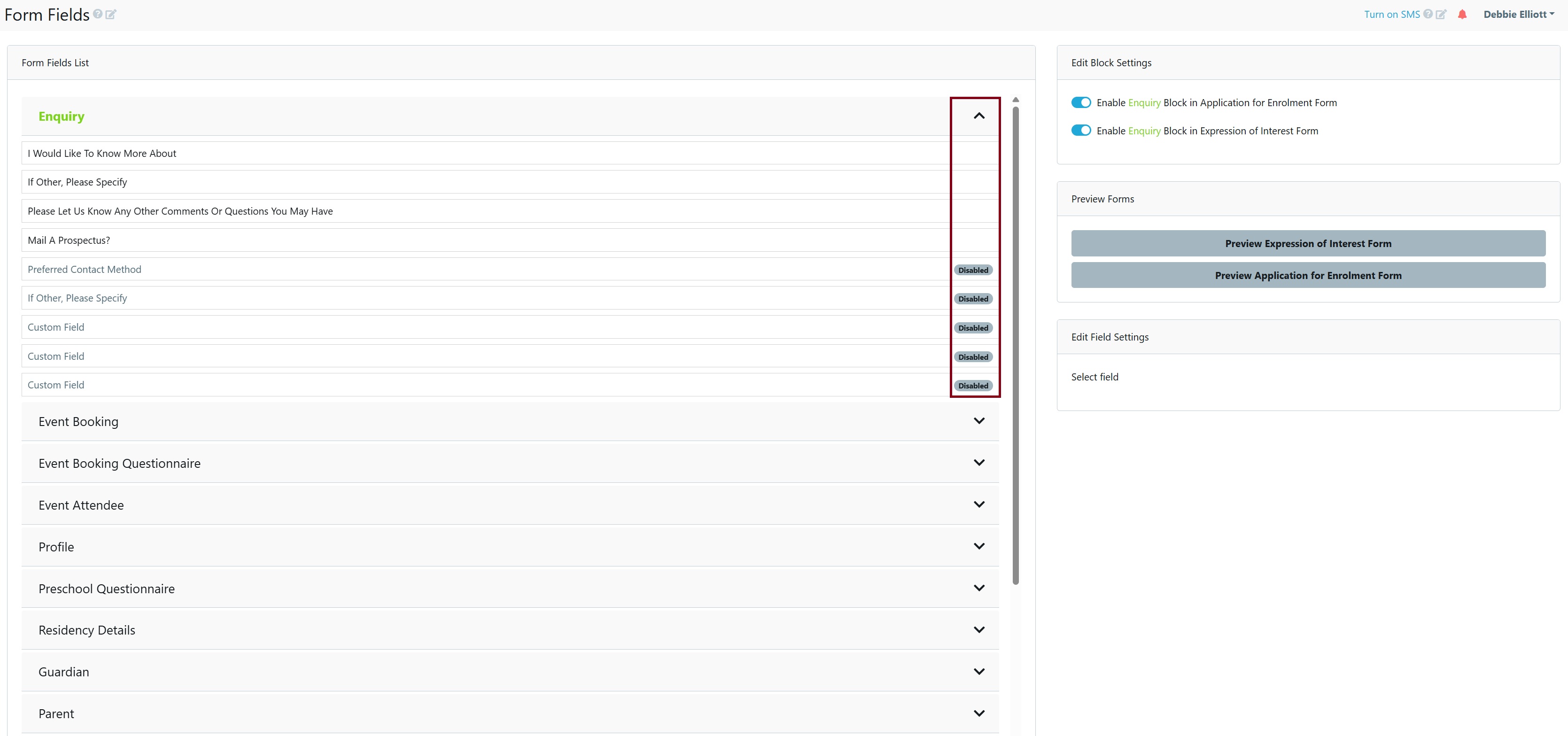This screenshot has height=736, width=1568.
Task: Toggle Enquiry block in Application for Enrolment Form
Action: click(x=1081, y=102)
